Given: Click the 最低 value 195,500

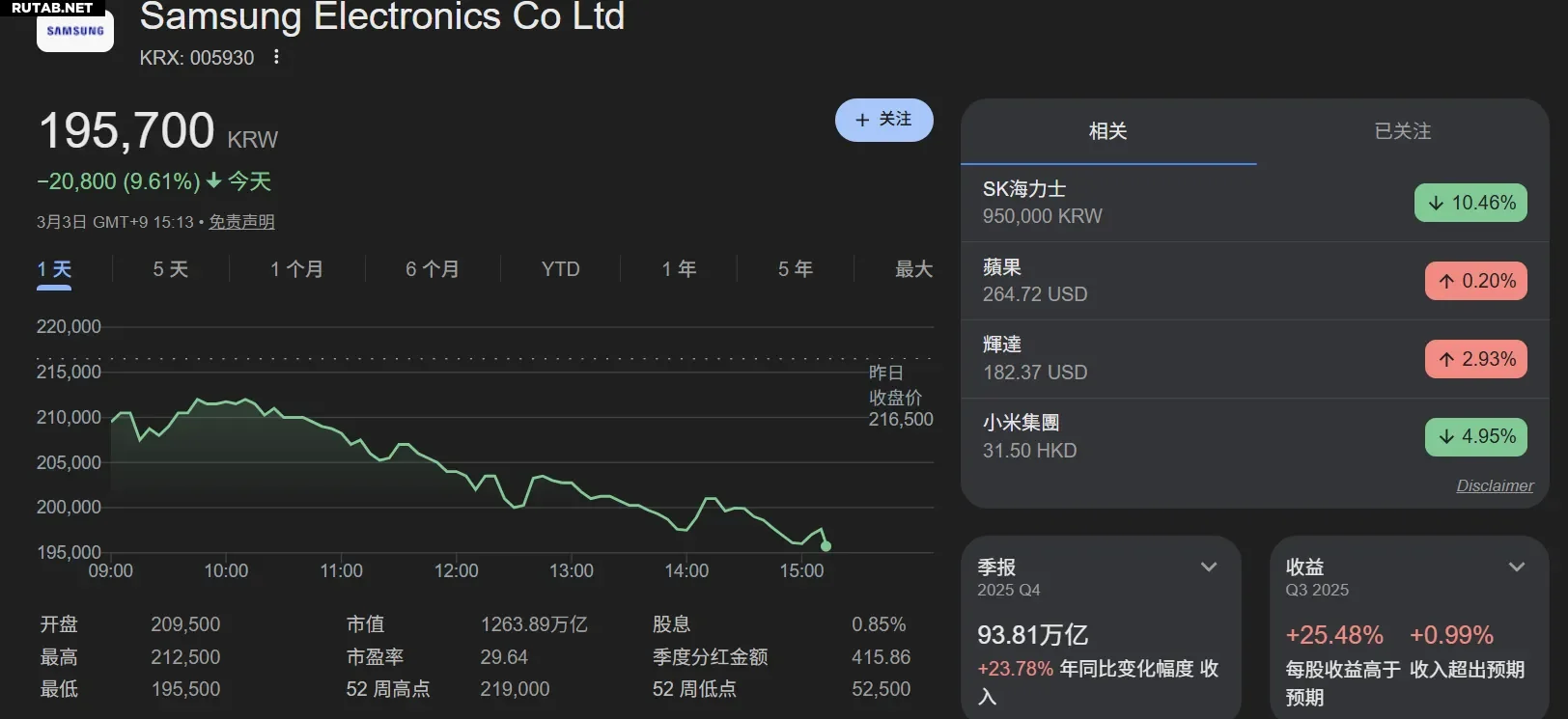Looking at the screenshot, I should 185,689.
